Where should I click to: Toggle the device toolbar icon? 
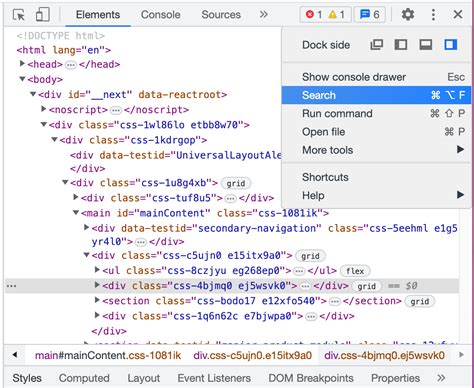click(x=43, y=15)
